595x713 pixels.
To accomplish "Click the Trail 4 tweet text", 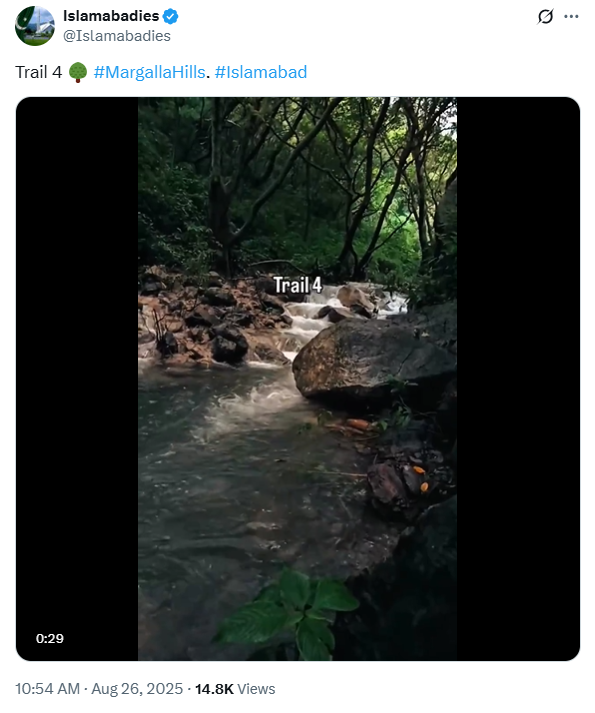I will (x=39, y=72).
